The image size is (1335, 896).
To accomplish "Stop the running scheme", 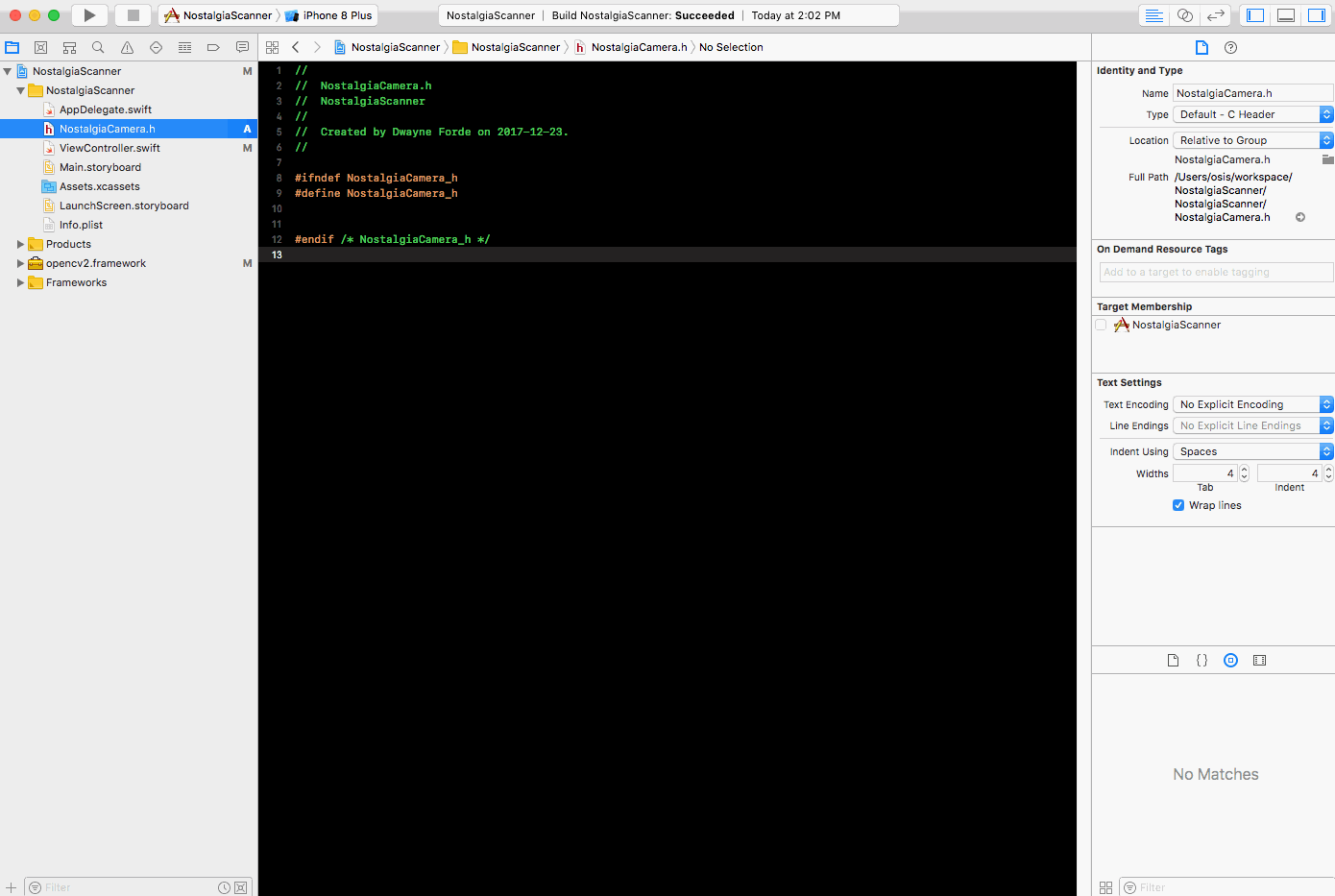I will click(x=133, y=15).
